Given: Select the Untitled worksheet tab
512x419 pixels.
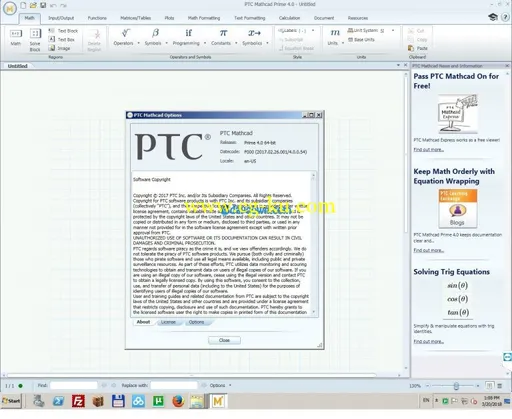Looking at the screenshot, I should click(17, 66).
